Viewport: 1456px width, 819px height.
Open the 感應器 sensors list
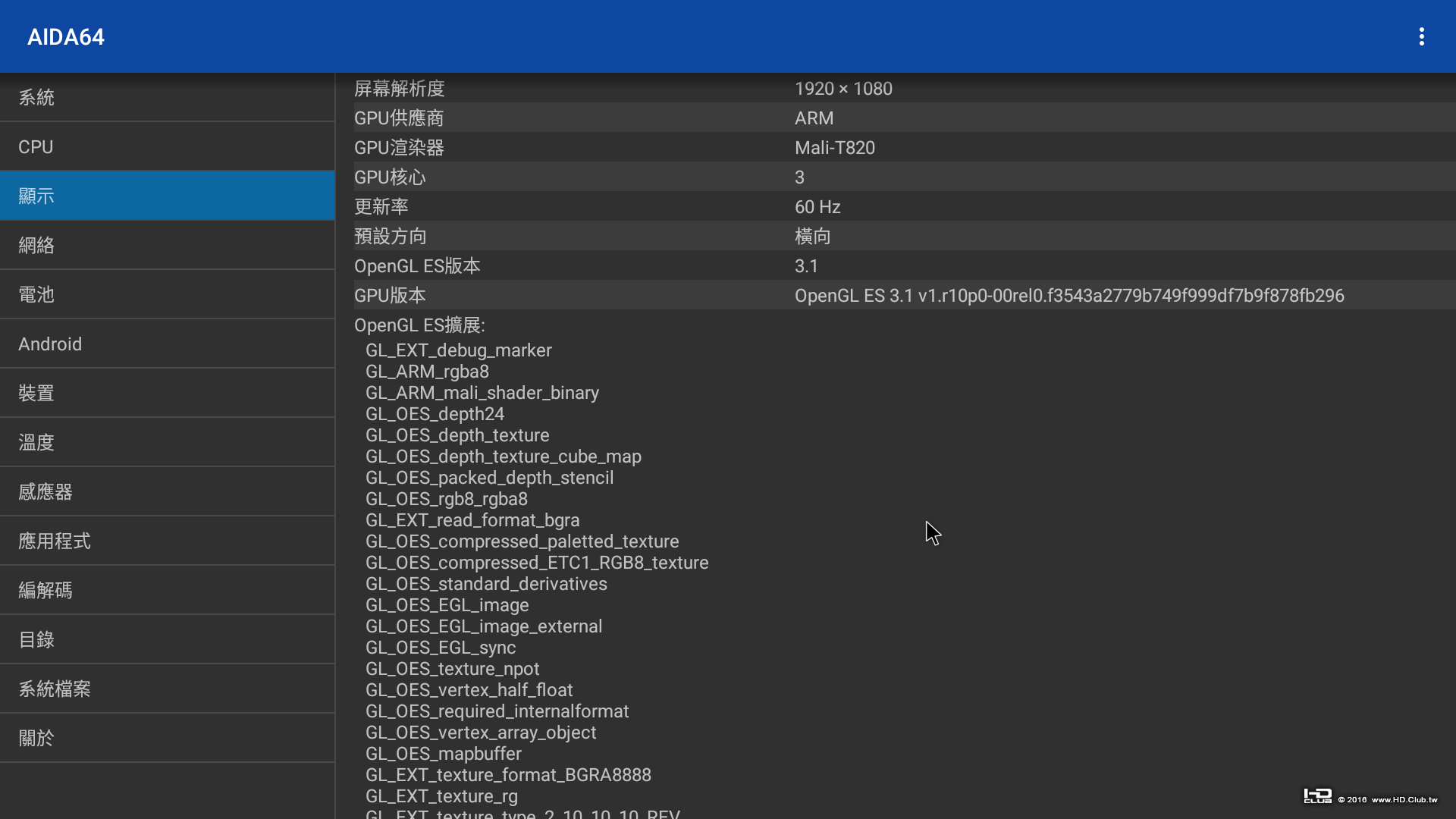[x=167, y=491]
